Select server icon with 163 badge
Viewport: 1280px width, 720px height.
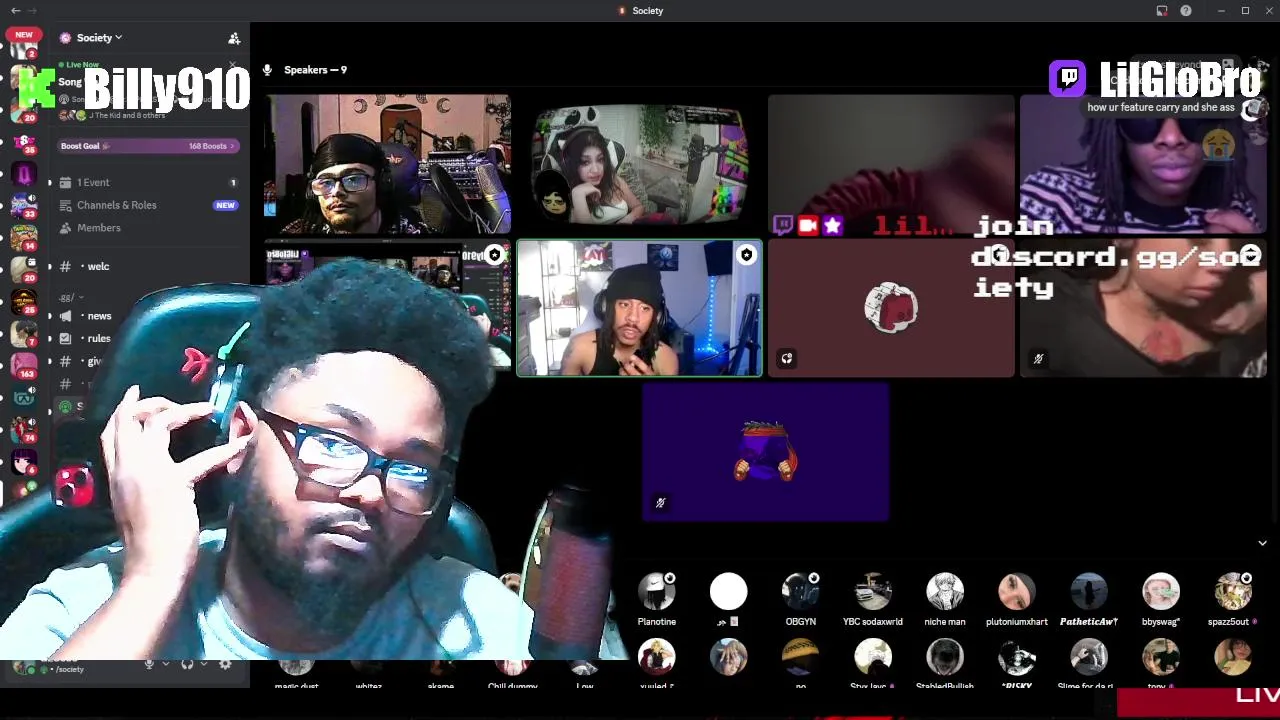tap(24, 365)
